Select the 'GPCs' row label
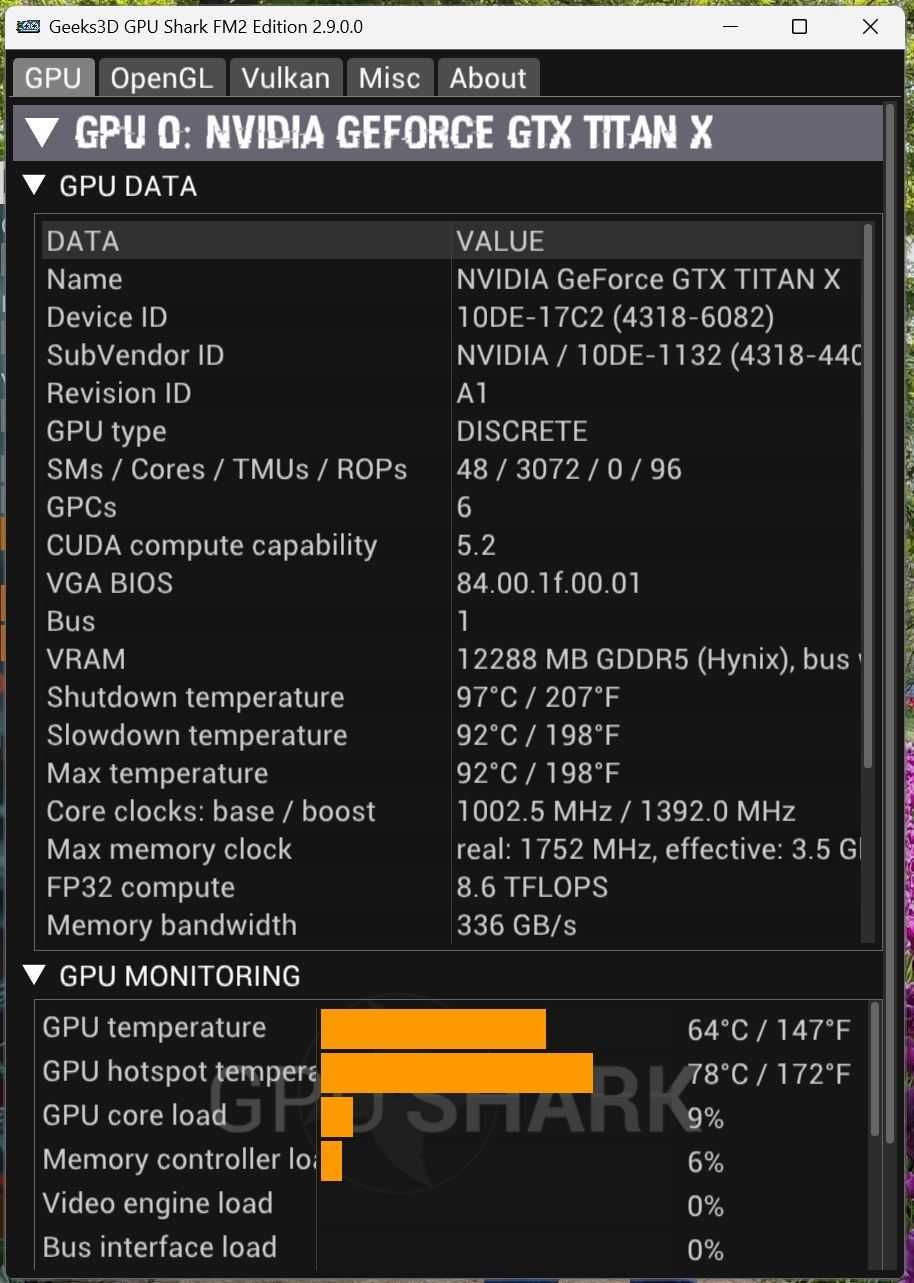914x1283 pixels. pyautogui.click(x=81, y=507)
